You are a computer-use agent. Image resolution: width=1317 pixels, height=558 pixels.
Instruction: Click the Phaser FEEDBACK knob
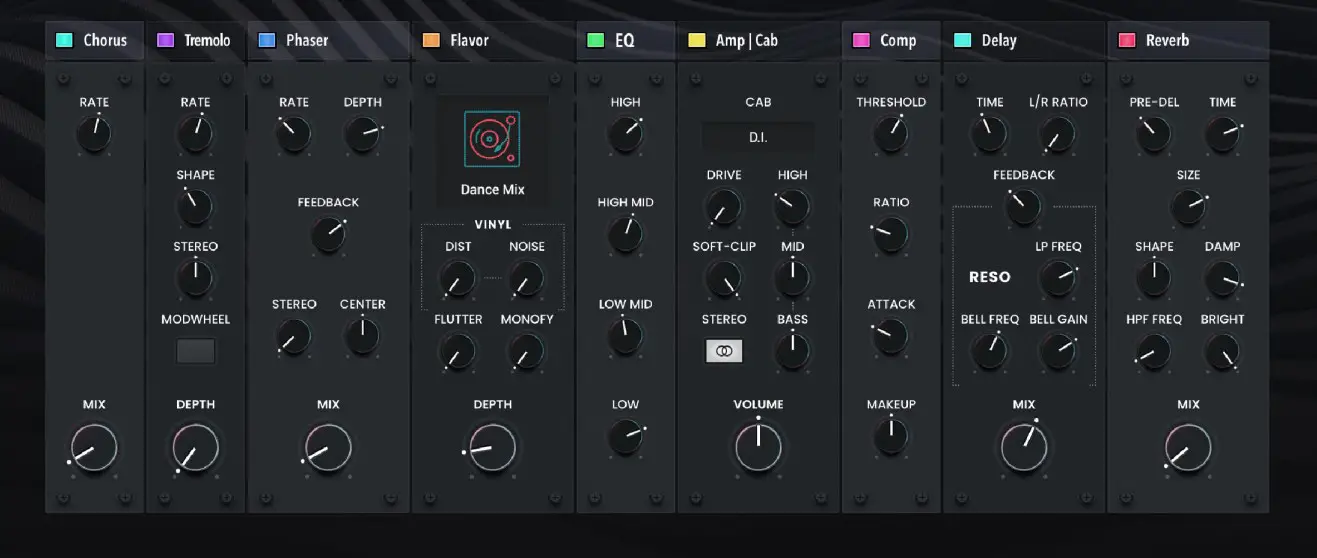pos(328,235)
